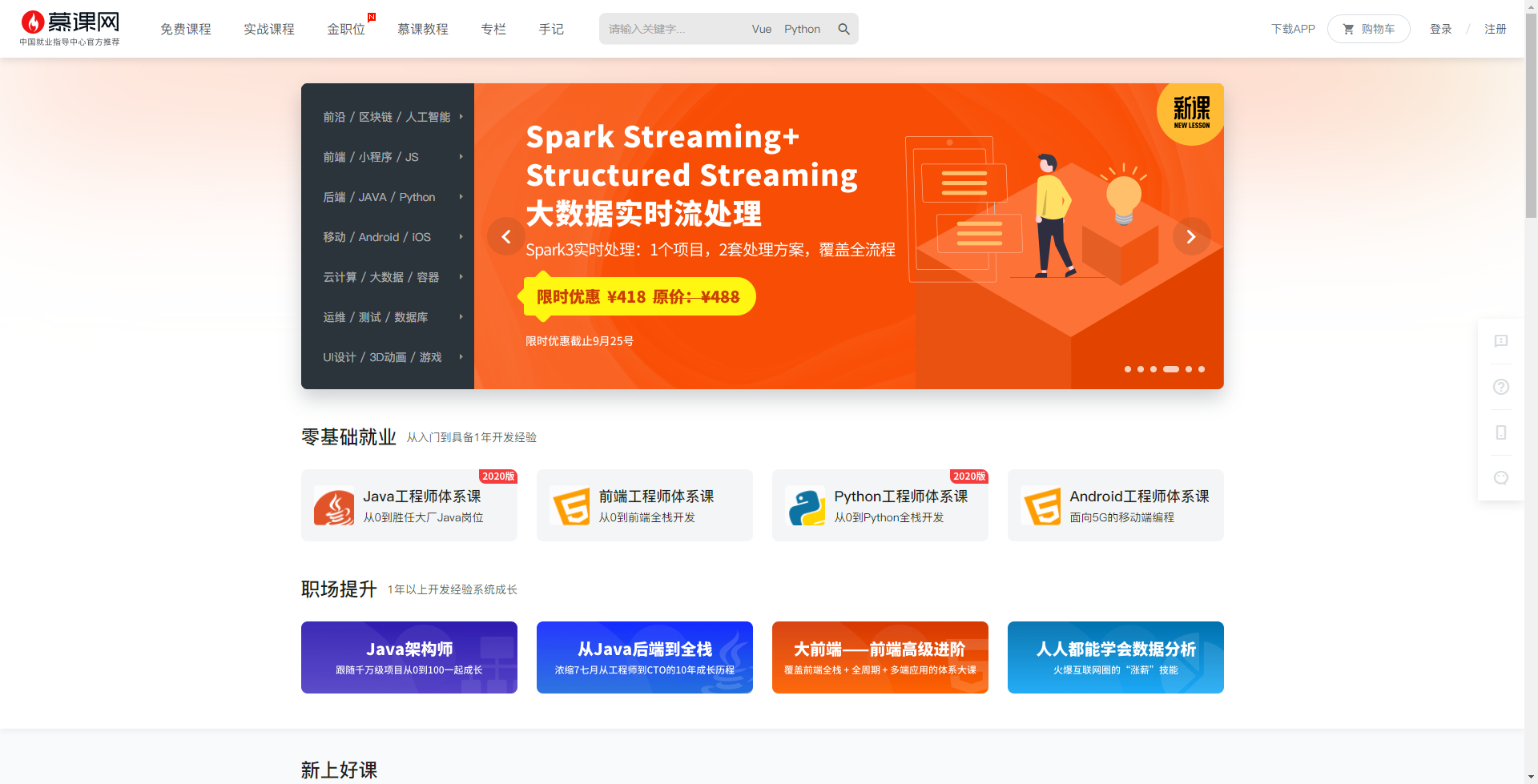This screenshot has height=784, width=1538.
Task: Expand 运维 / 测试 / 数据库 category
Action: coord(388,317)
